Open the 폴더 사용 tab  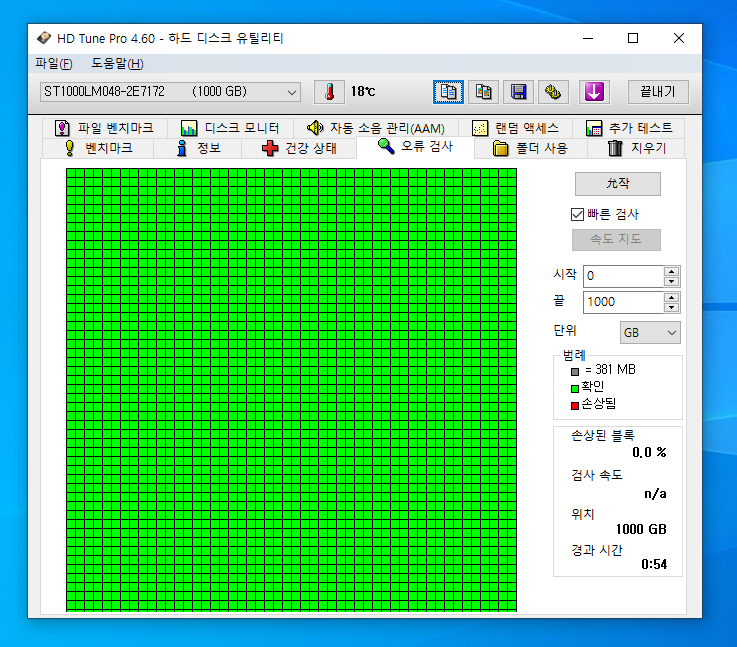[531, 148]
